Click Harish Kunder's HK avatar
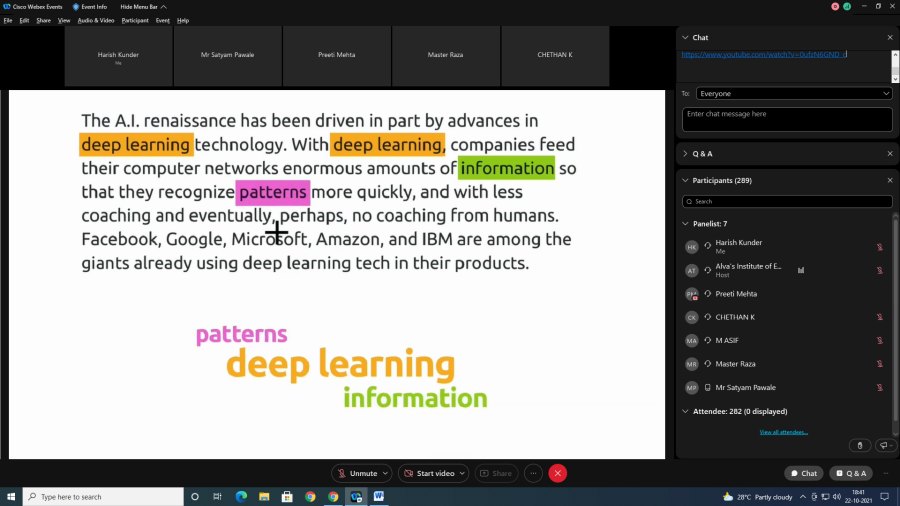This screenshot has width=900, height=506. point(692,247)
